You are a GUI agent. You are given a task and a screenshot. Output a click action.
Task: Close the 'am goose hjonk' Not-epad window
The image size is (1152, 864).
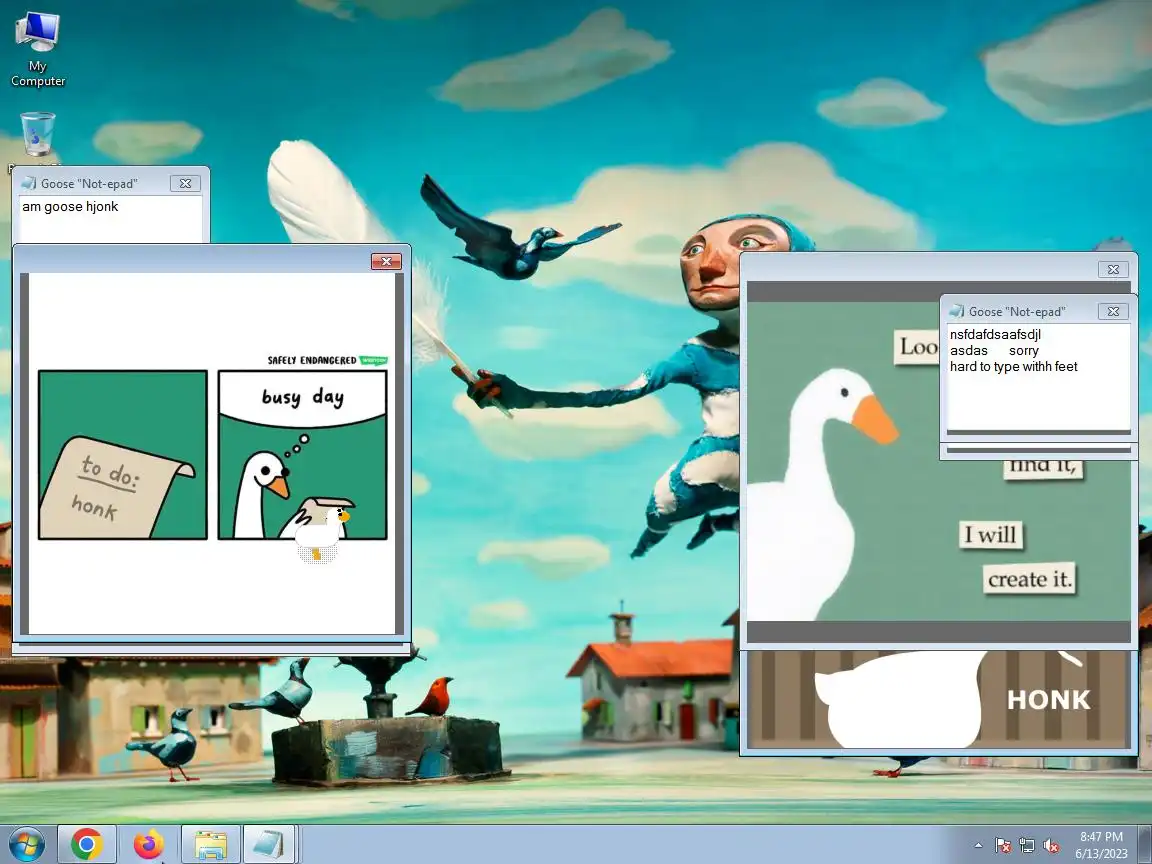[x=185, y=184]
